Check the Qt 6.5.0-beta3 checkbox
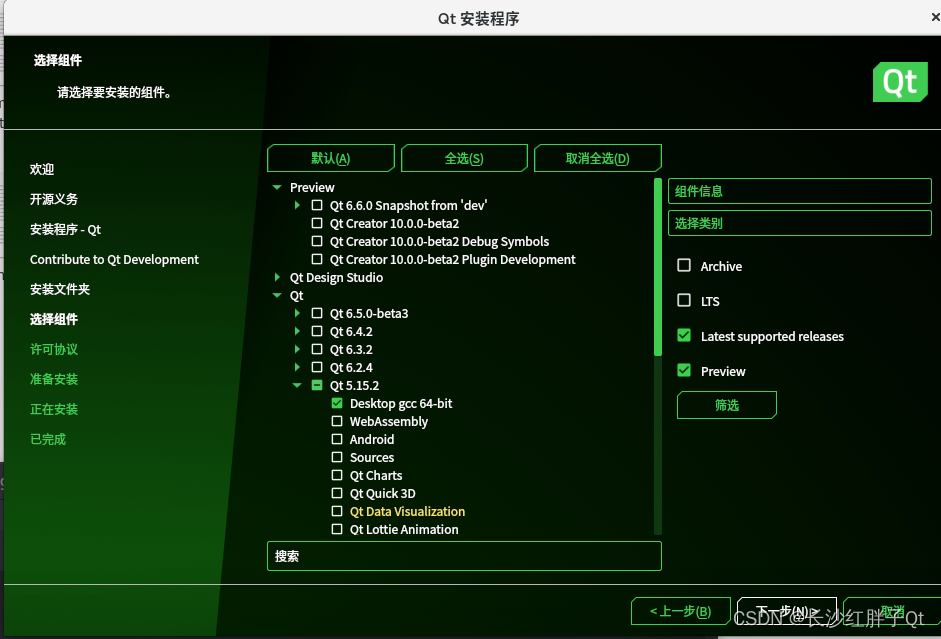The height and width of the screenshot is (639, 941). (317, 313)
